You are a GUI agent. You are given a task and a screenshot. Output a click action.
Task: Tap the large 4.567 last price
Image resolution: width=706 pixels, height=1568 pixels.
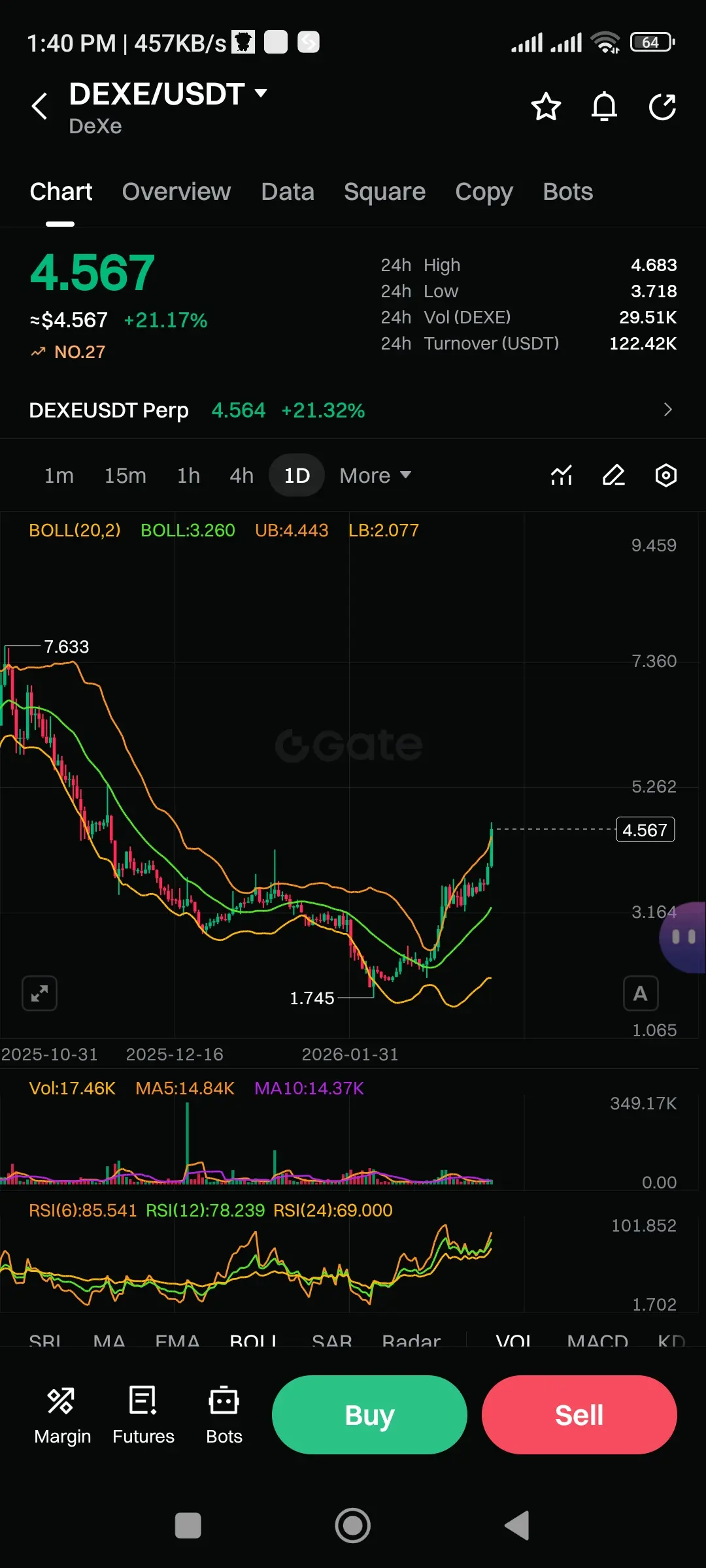[92, 273]
